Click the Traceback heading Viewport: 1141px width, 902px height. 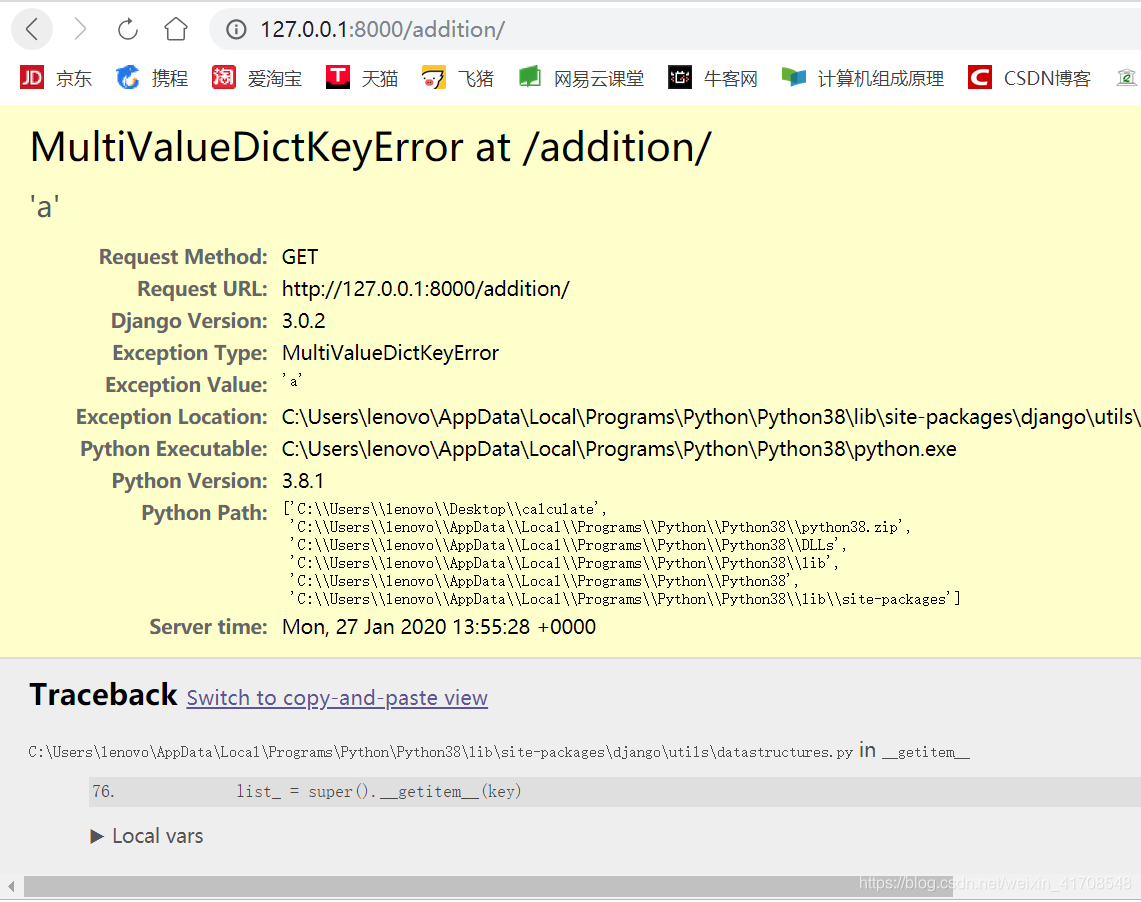coord(103,695)
